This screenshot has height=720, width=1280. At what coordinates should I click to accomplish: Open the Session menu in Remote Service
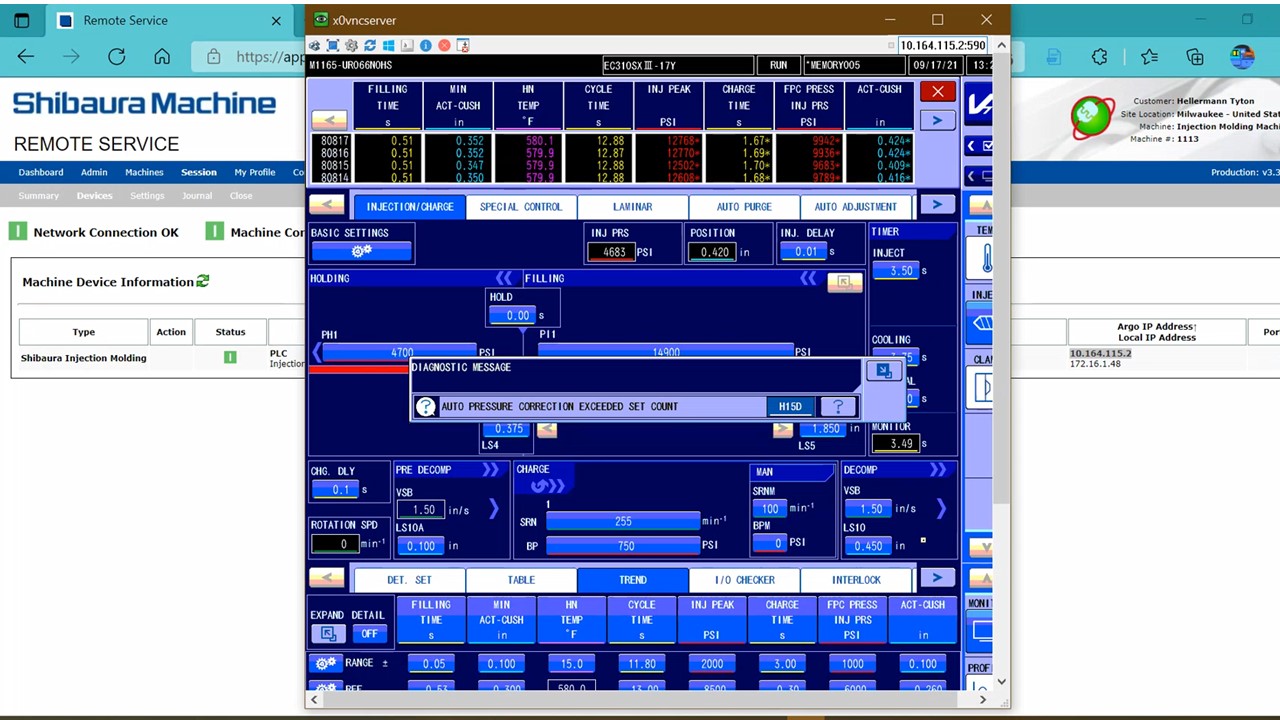coord(198,172)
